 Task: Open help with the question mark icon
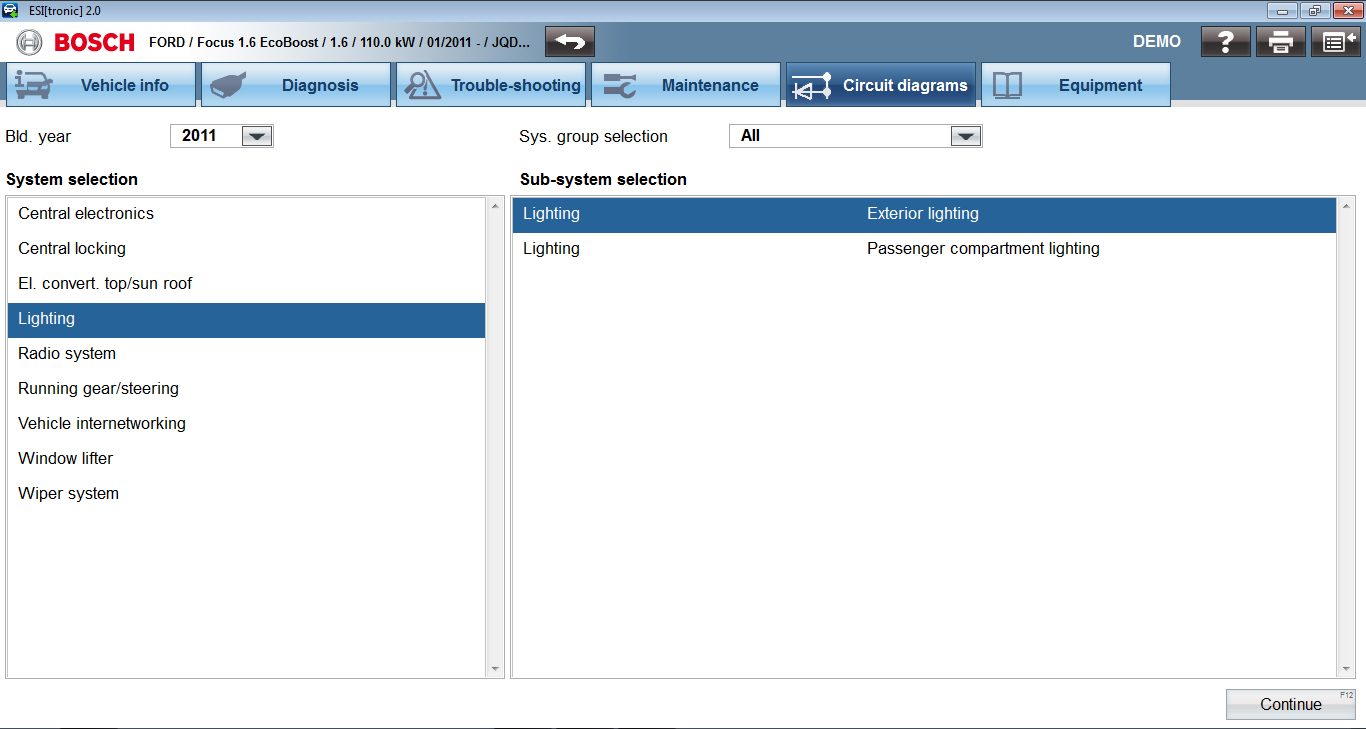(1226, 42)
